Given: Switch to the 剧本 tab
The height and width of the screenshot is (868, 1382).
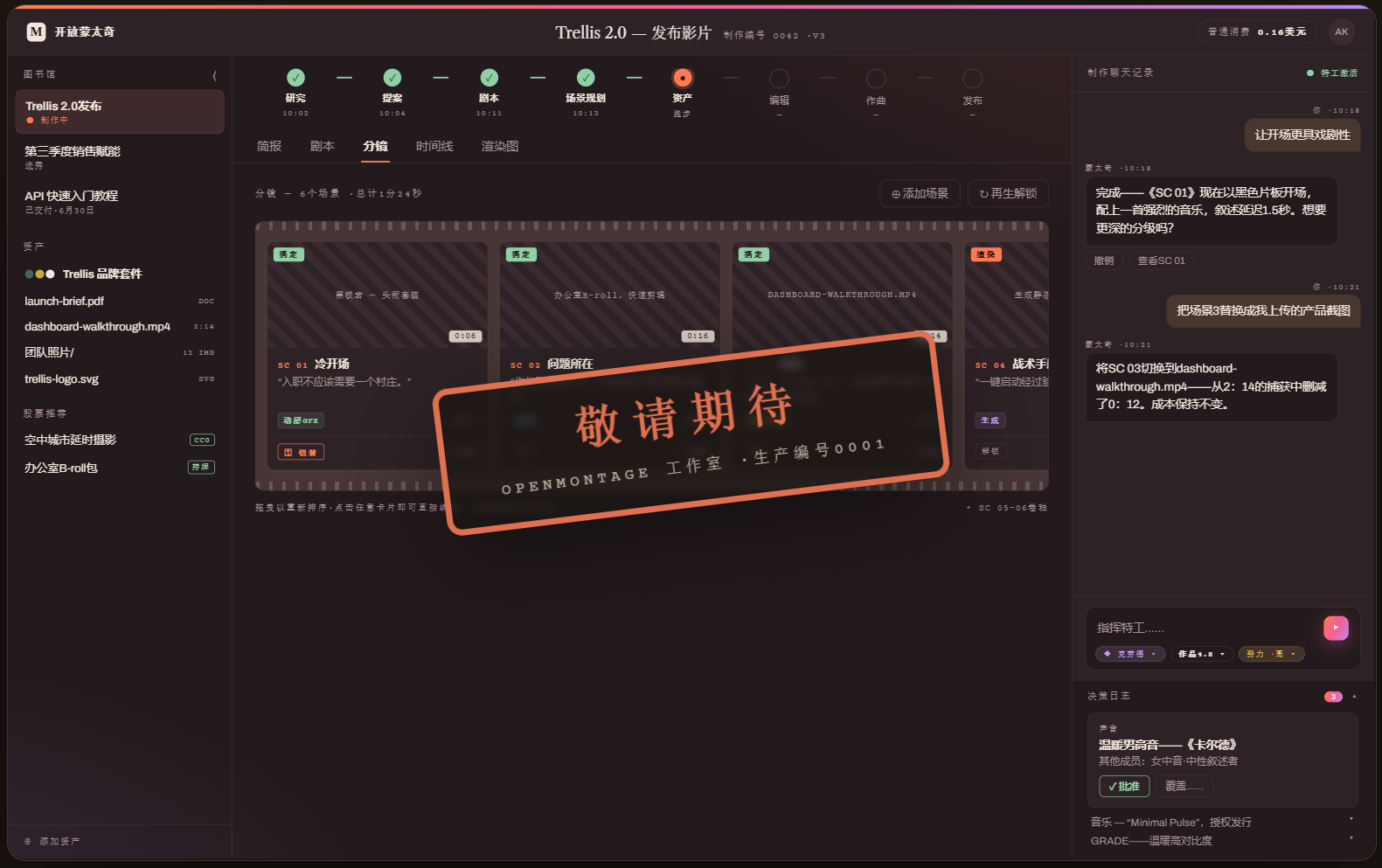Looking at the screenshot, I should (323, 146).
